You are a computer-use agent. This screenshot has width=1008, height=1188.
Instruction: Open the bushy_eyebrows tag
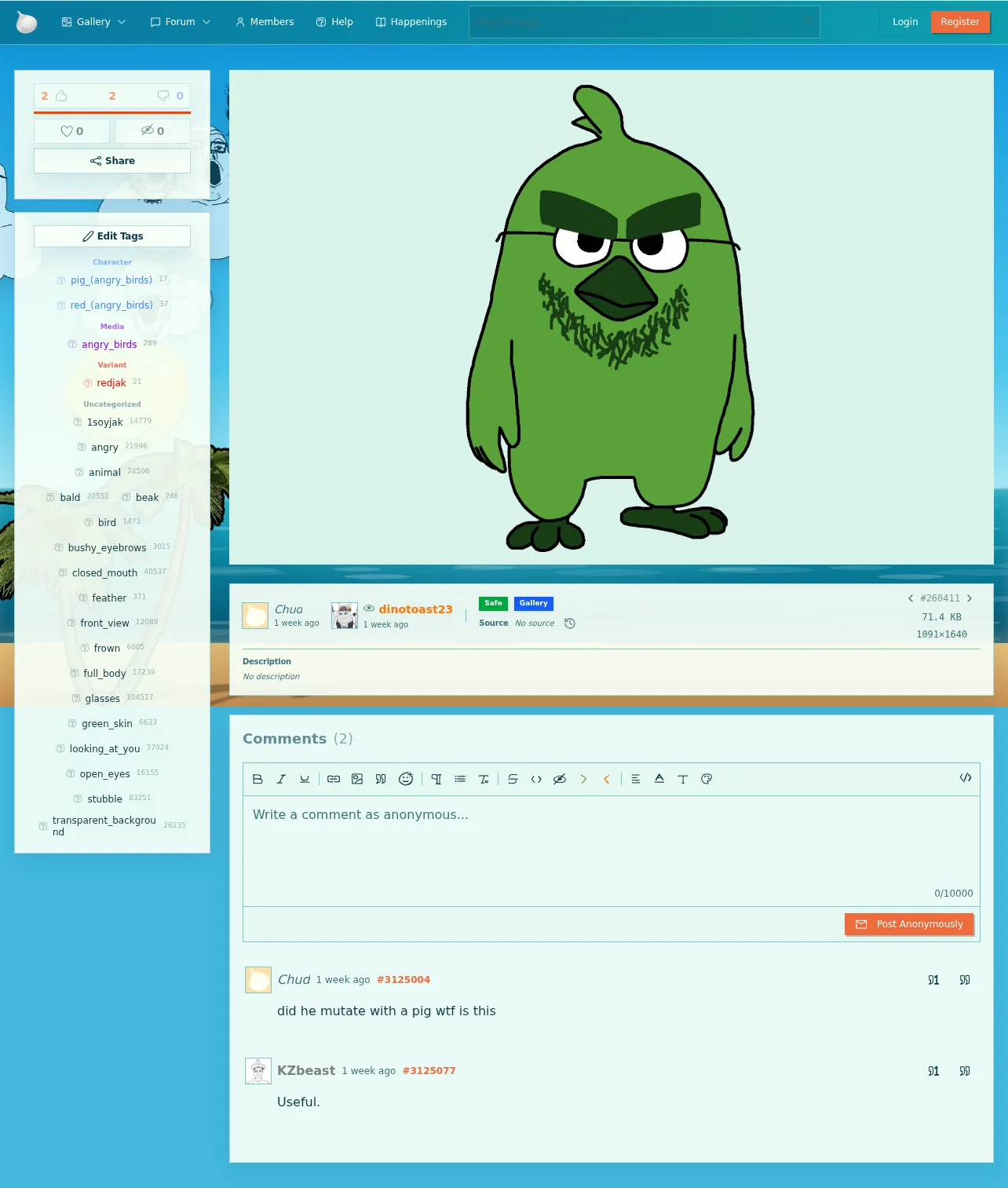point(107,548)
